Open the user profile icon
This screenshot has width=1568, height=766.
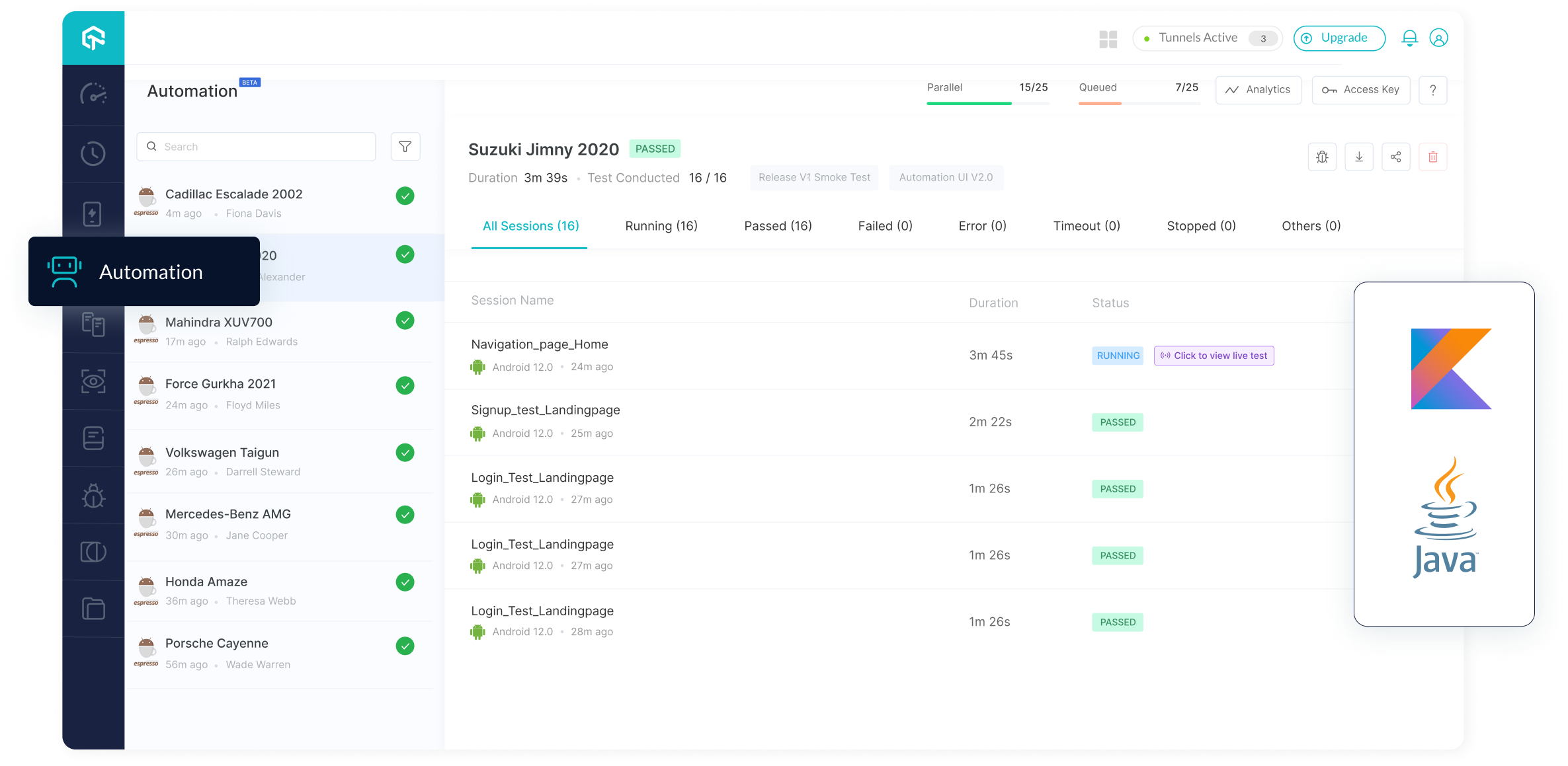click(1438, 38)
